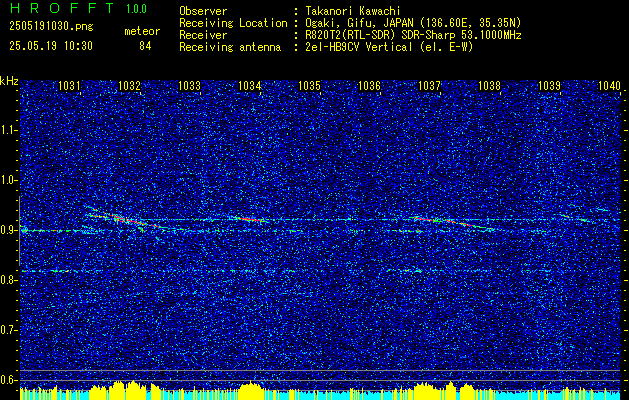
Task: Click the meteor label
Action: (142, 31)
